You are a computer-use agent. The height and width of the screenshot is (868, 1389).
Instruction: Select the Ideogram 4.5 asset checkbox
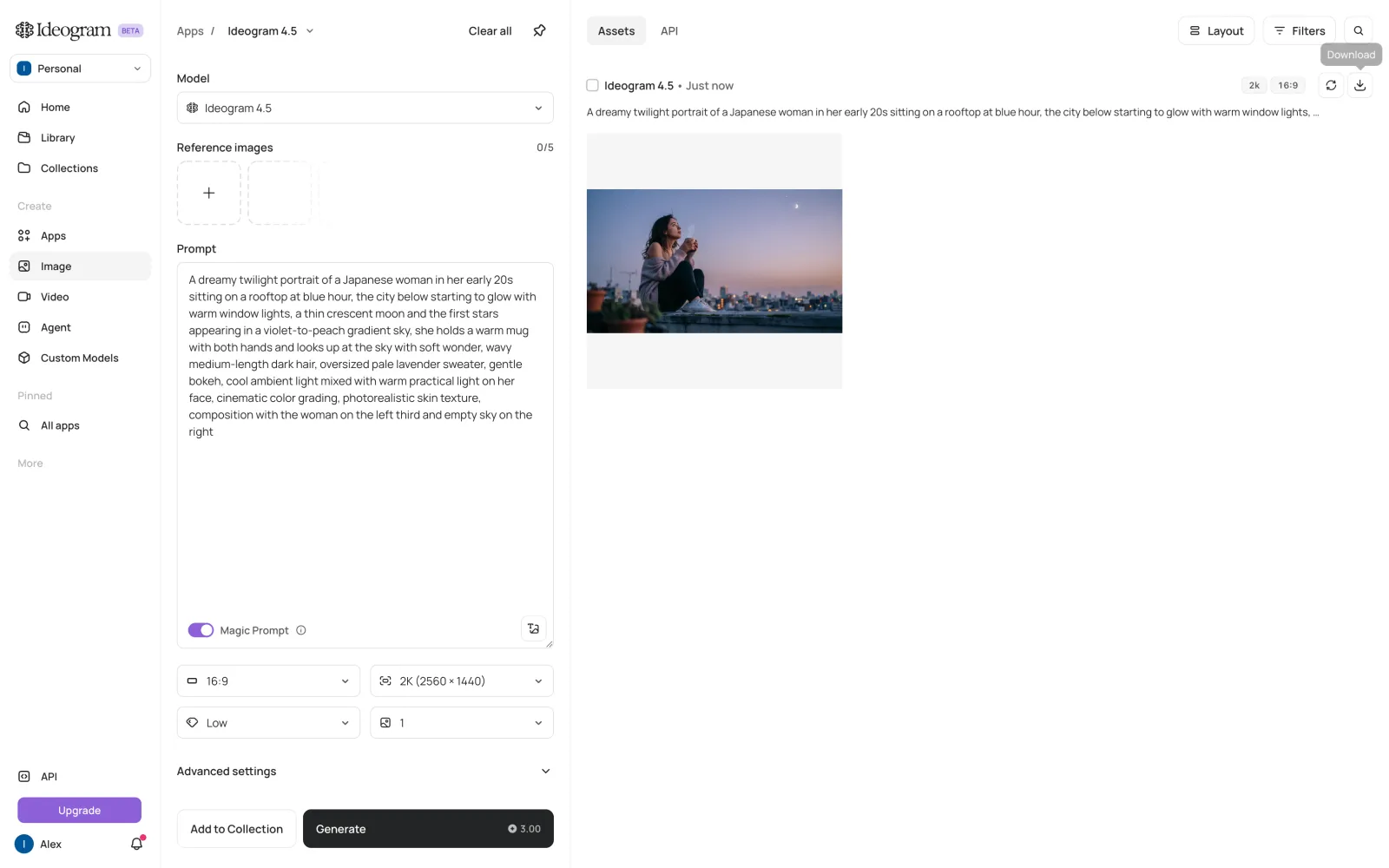pyautogui.click(x=592, y=85)
